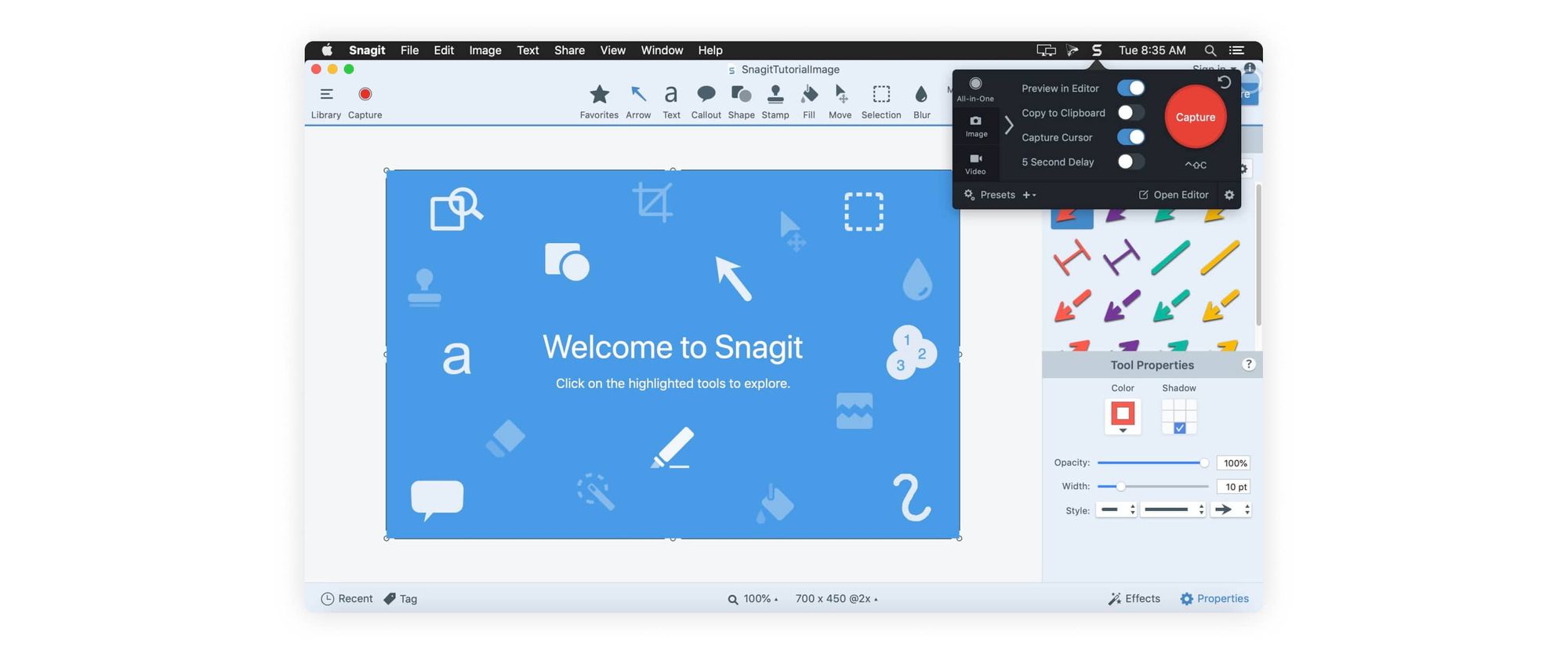This screenshot has width=1568, height=653.
Task: Open the Color swatch dropdown
Action: click(x=1123, y=416)
